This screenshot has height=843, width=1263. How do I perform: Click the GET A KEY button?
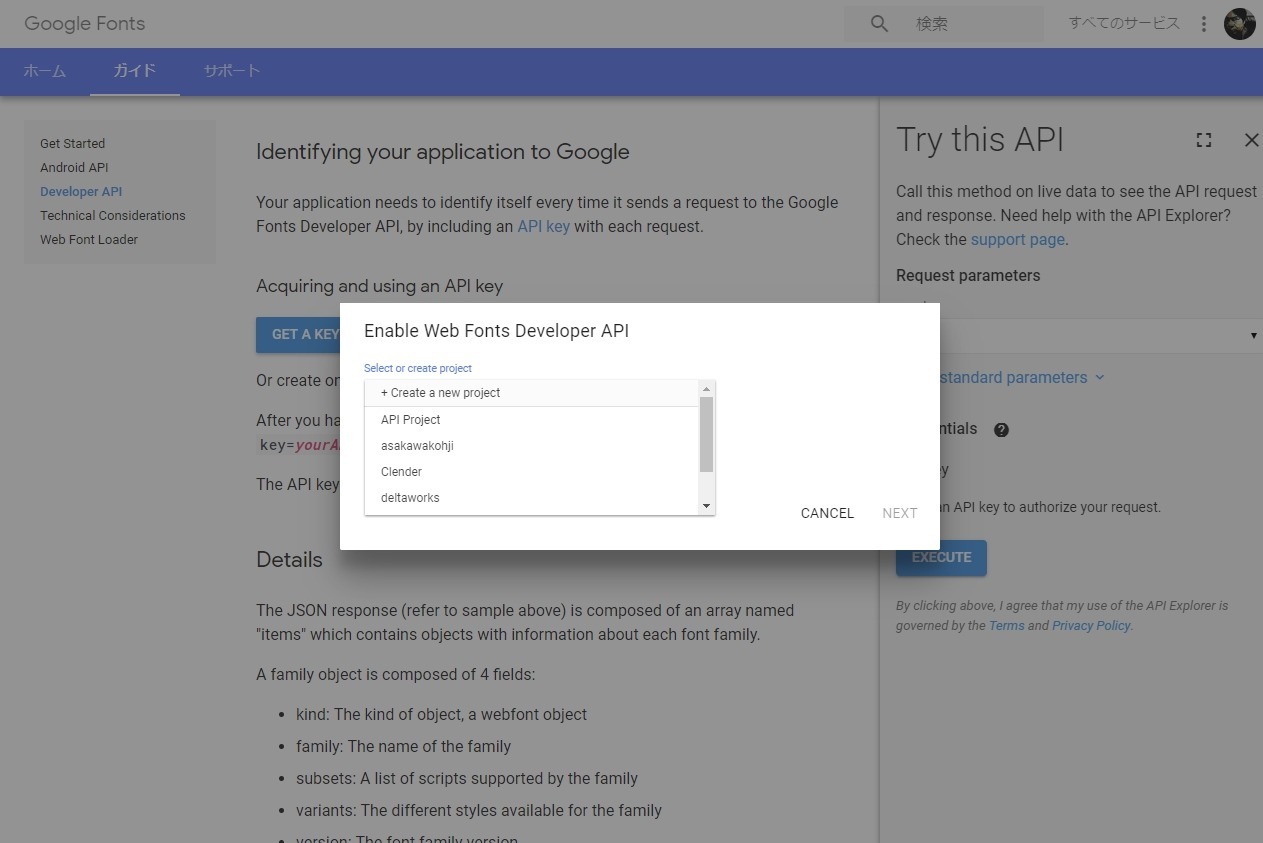(x=298, y=334)
